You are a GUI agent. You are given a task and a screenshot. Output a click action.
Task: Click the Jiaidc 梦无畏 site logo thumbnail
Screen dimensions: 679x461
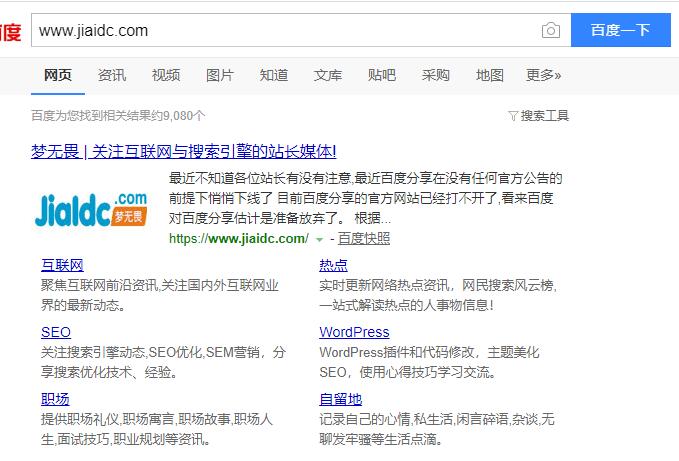[91, 208]
